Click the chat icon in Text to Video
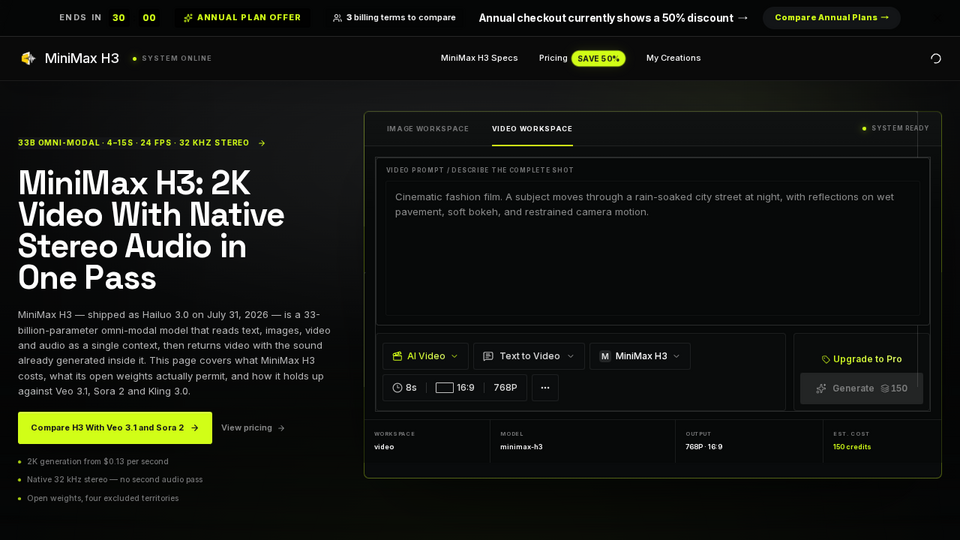This screenshot has width=960, height=540. pos(488,356)
